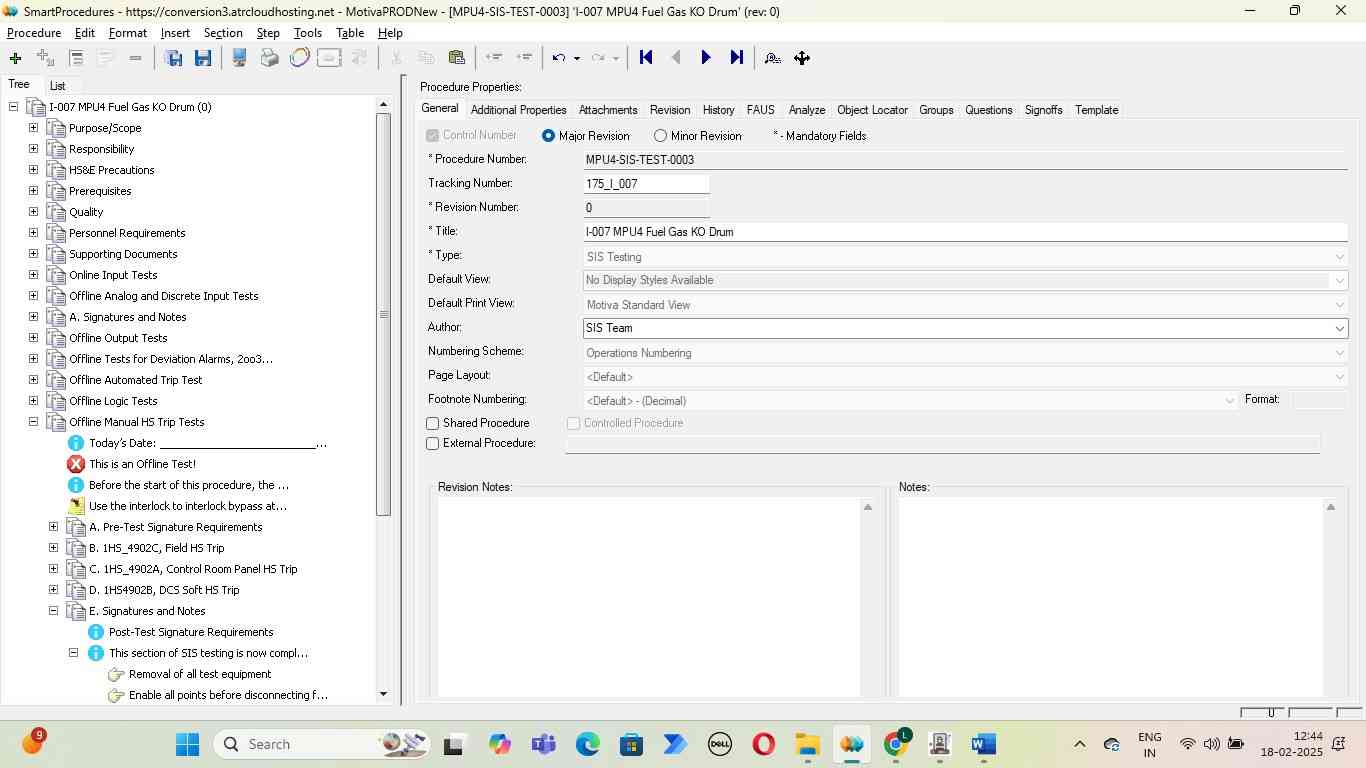Click the Tracking Number input field
Image resolution: width=1366 pixels, height=768 pixels.
point(646,184)
